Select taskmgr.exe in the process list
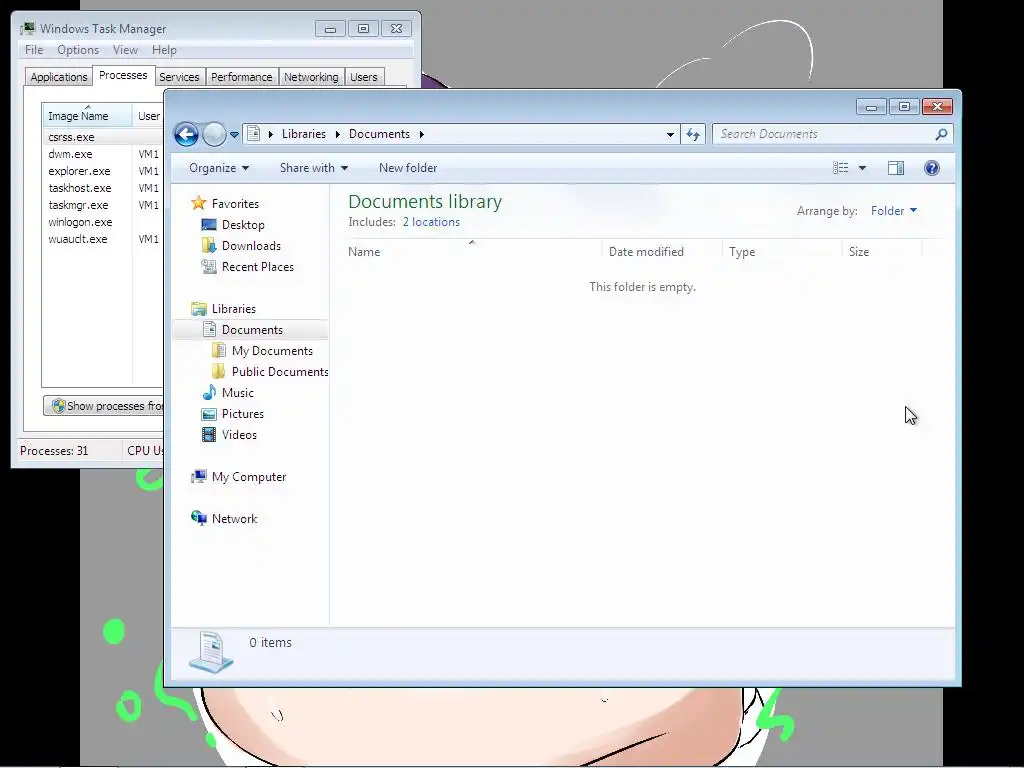The height and width of the screenshot is (768, 1024). (78, 205)
